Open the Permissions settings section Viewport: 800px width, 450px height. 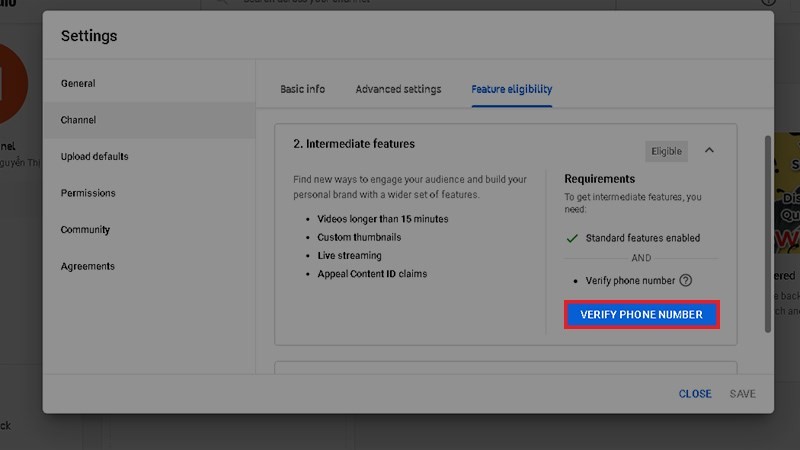tap(88, 193)
